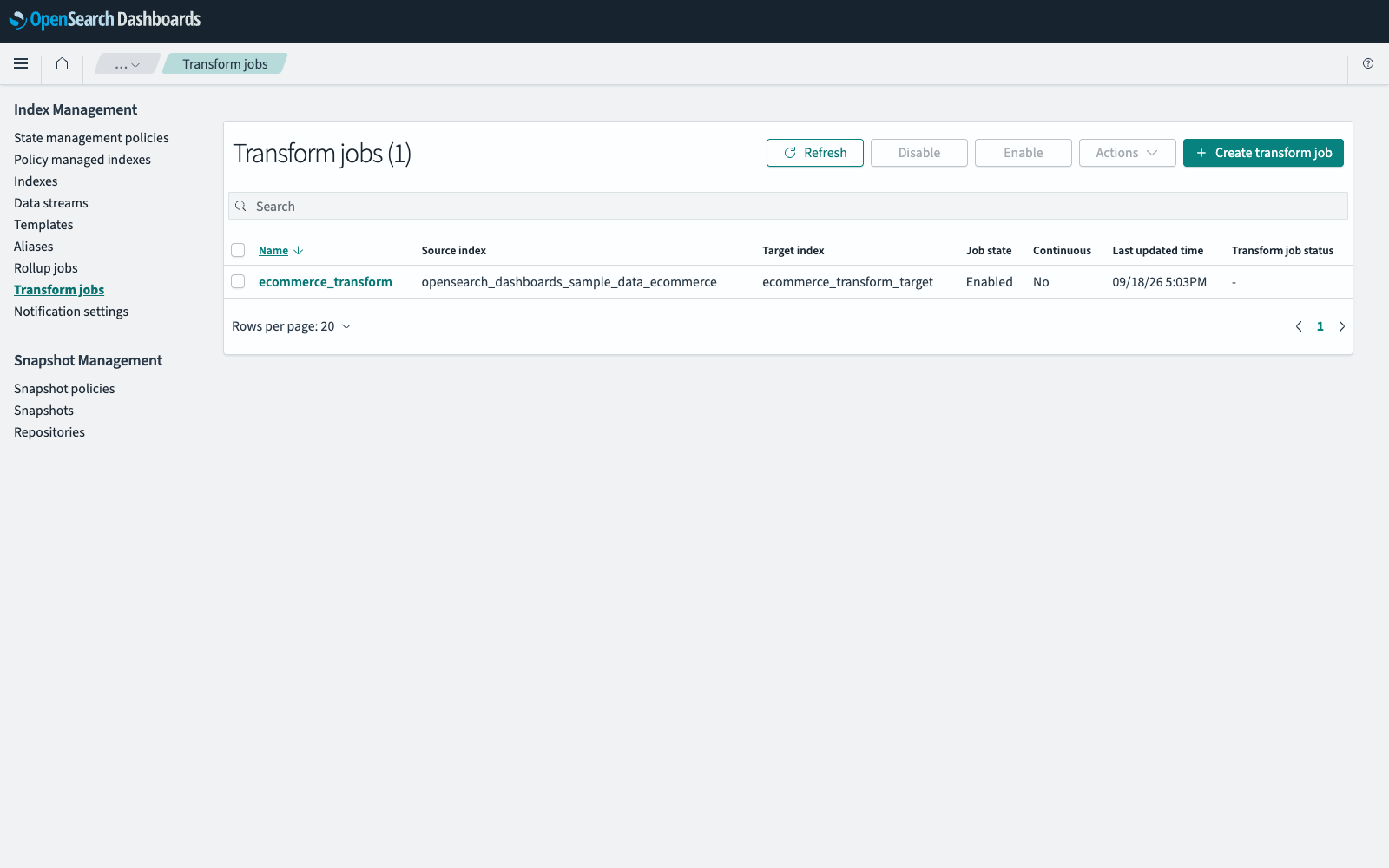Navigate to Rollup jobs
1389x868 pixels.
point(46,268)
